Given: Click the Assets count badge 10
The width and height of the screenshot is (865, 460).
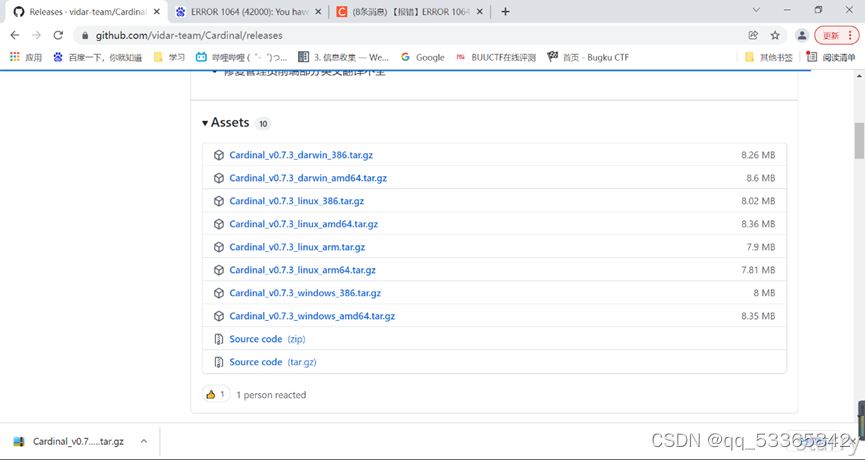Looking at the screenshot, I should click(263, 124).
